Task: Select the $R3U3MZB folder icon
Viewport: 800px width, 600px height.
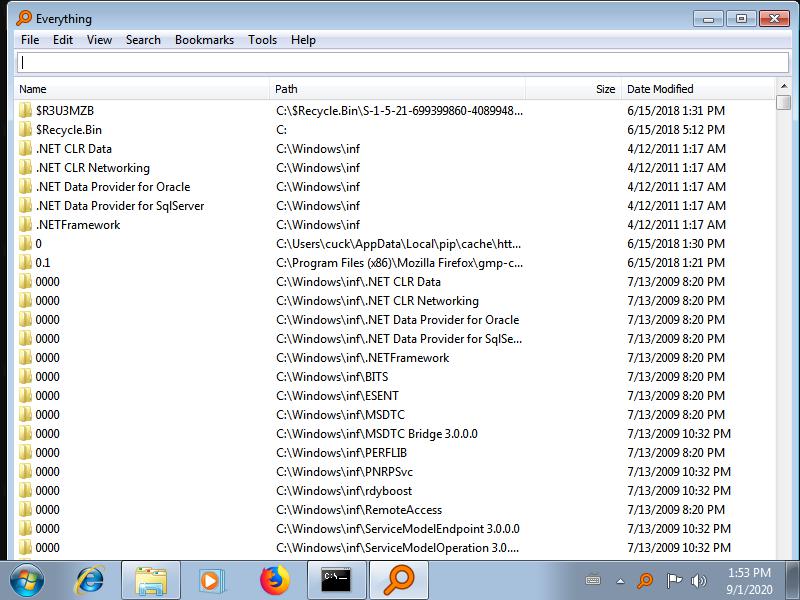Action: point(25,111)
